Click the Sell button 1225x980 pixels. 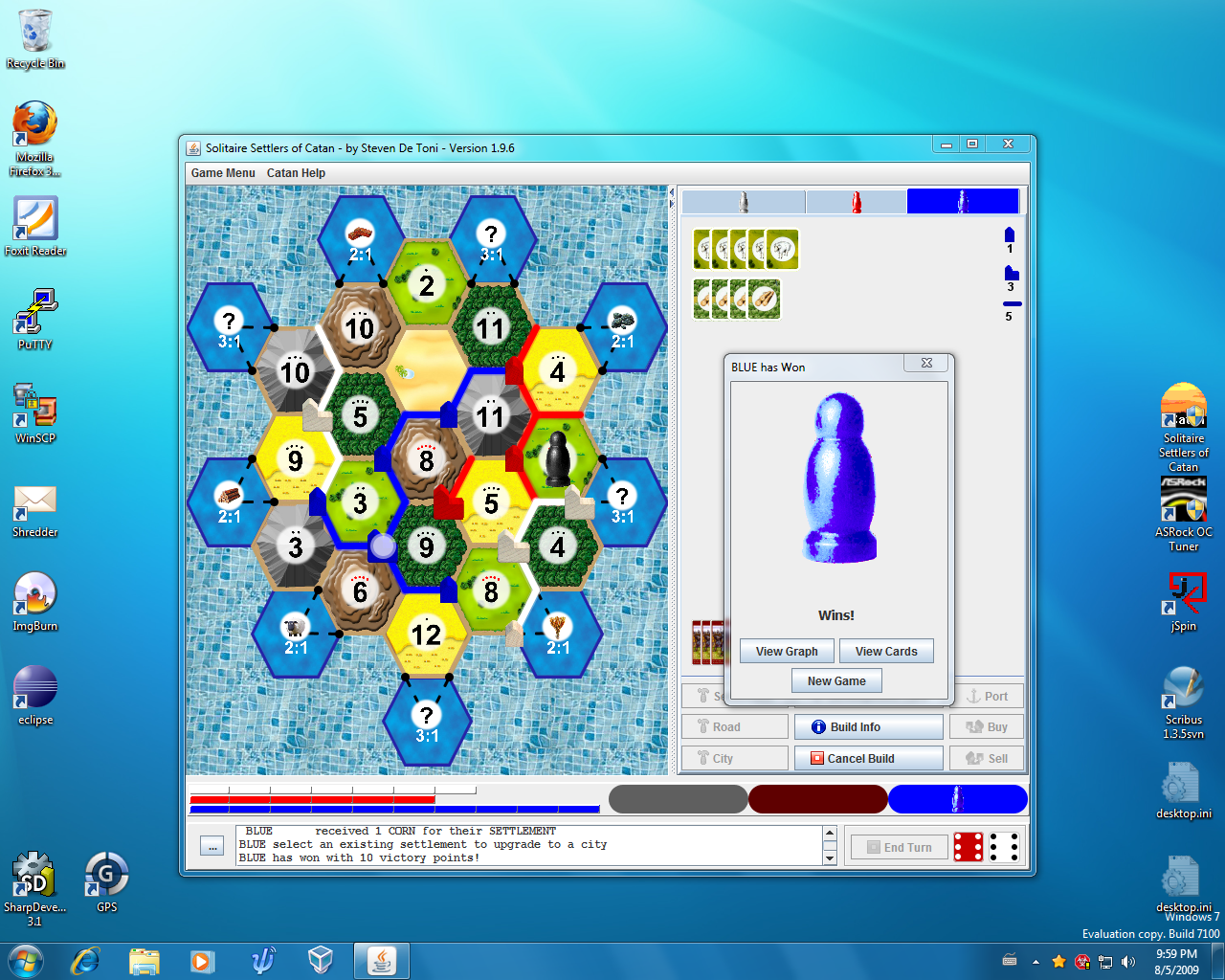987,759
